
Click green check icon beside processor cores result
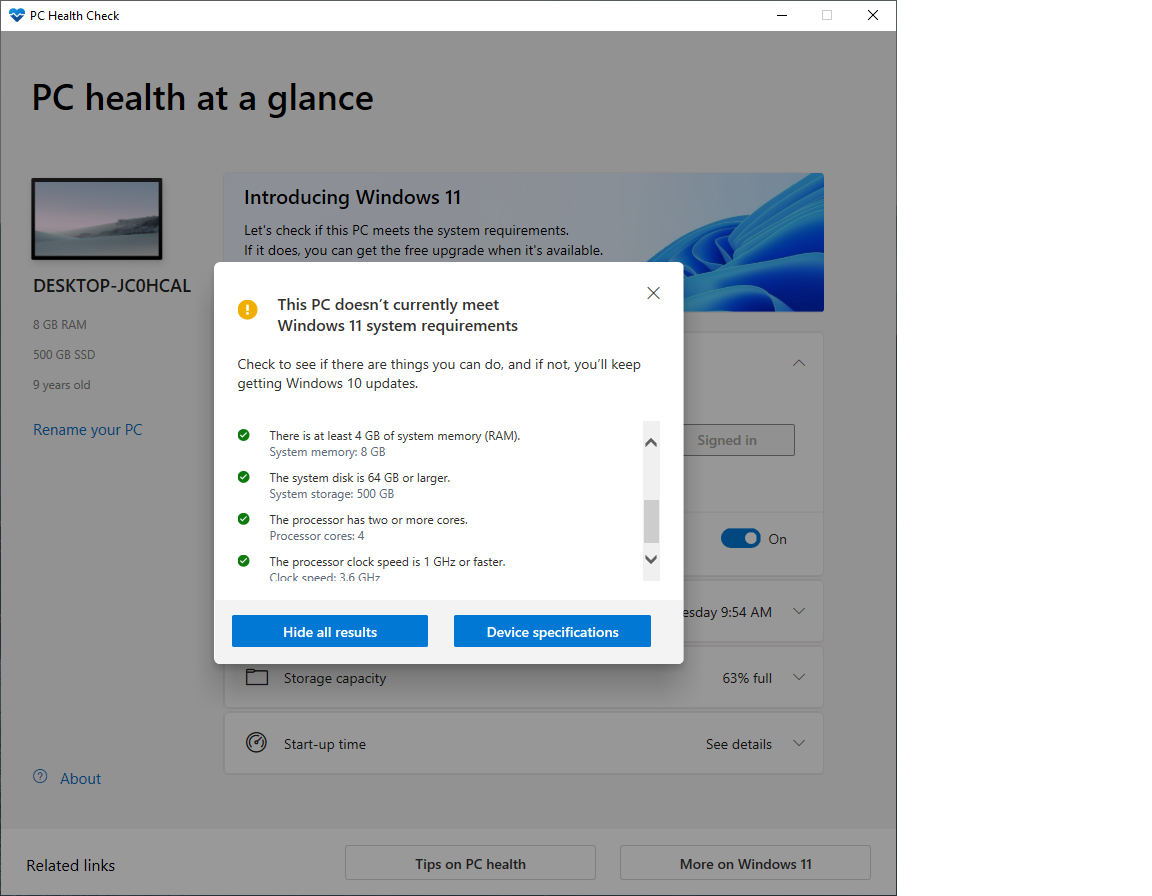[x=244, y=519]
